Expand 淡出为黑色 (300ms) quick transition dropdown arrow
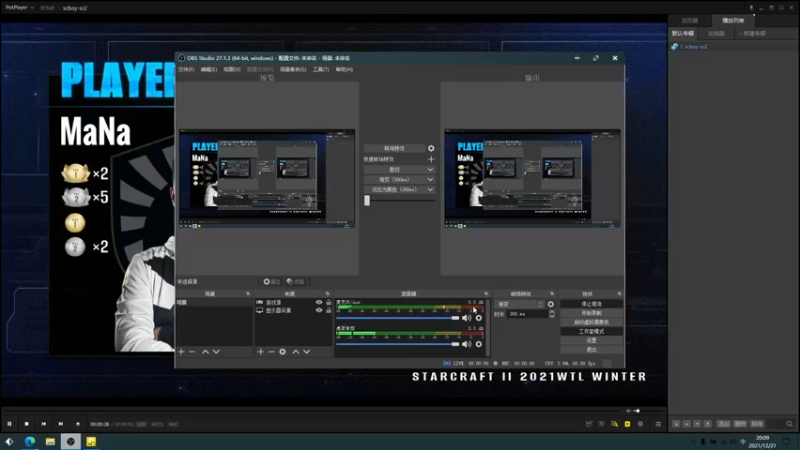This screenshot has width=800, height=450. 430,189
